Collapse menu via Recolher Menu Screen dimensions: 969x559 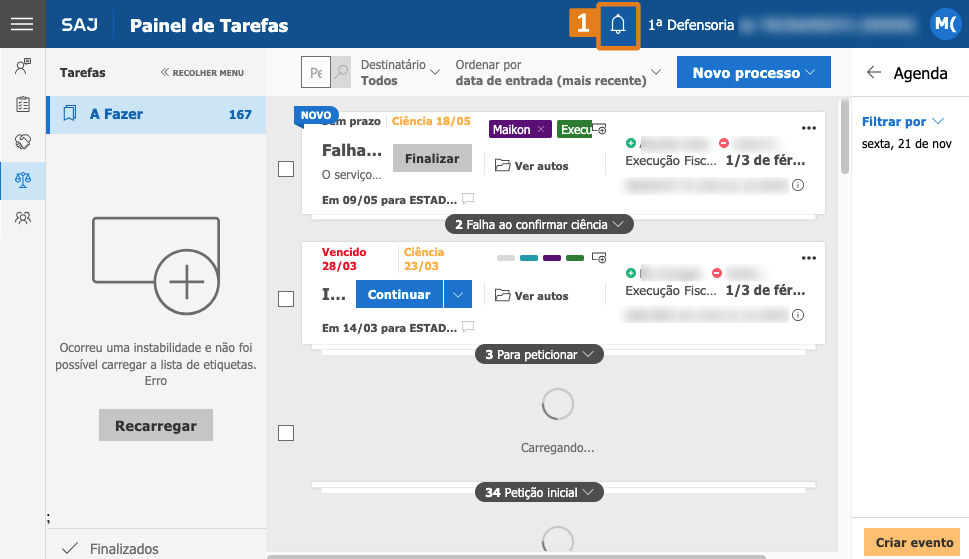click(202, 72)
